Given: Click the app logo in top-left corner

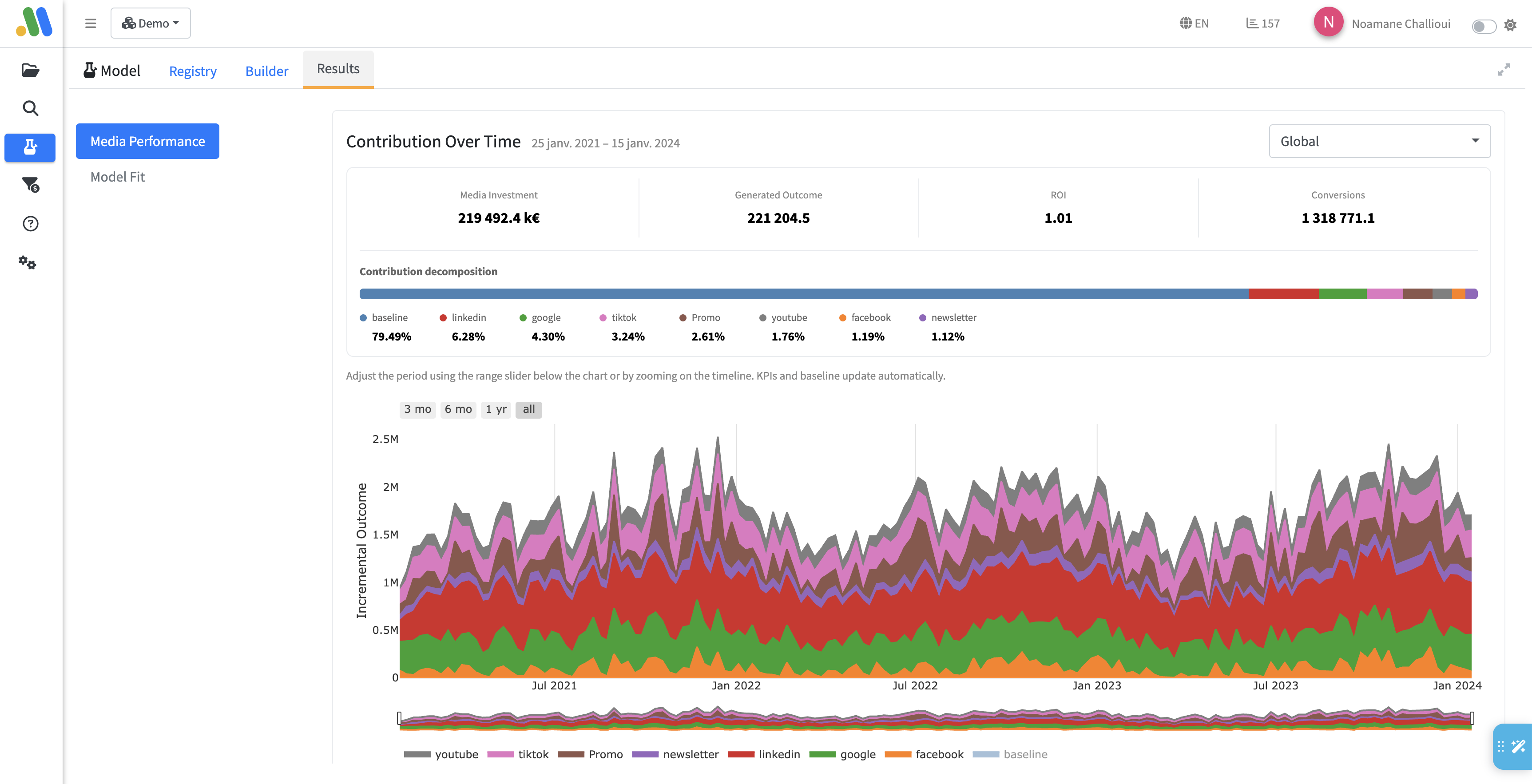Looking at the screenshot, I should click(x=34, y=22).
